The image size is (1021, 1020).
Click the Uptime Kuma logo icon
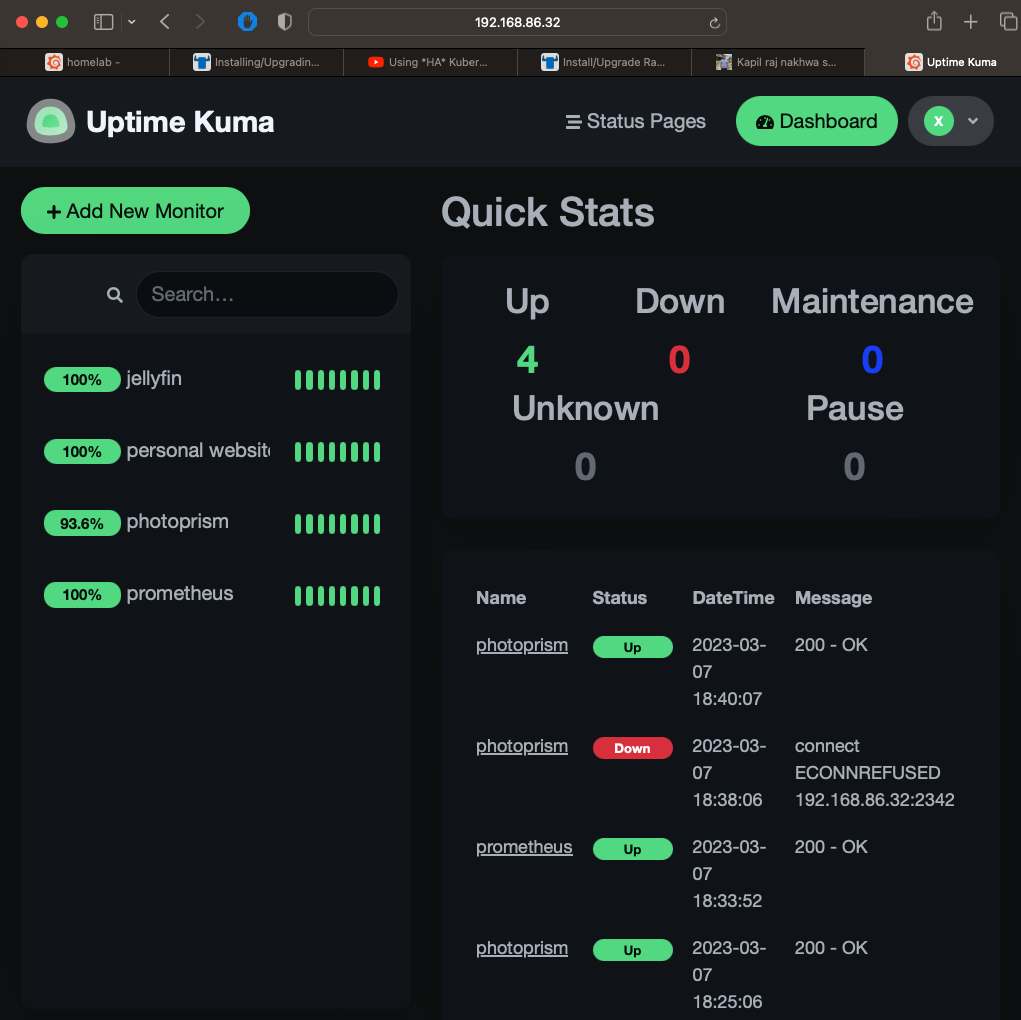(x=51, y=121)
